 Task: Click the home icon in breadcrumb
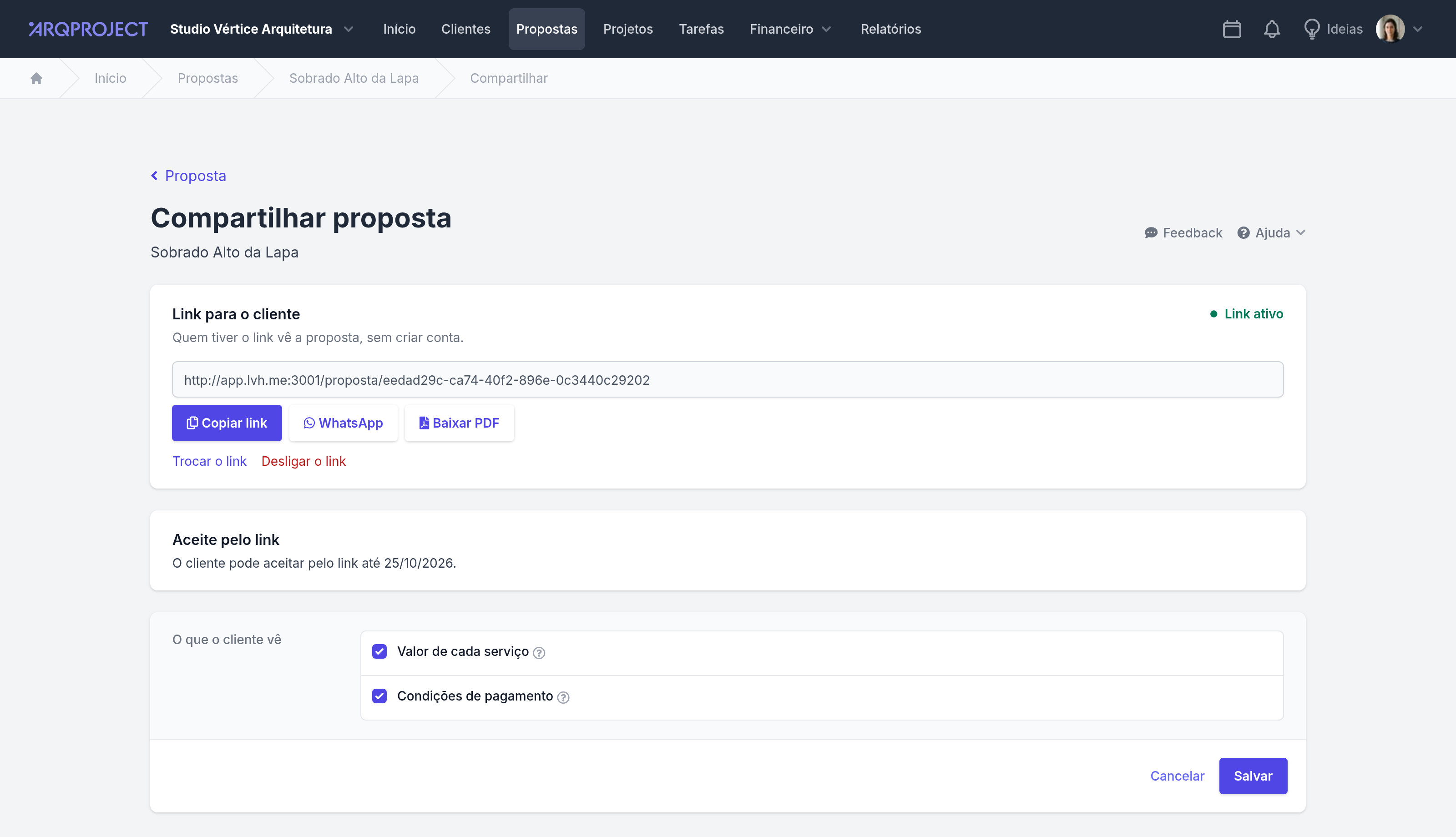(x=36, y=78)
